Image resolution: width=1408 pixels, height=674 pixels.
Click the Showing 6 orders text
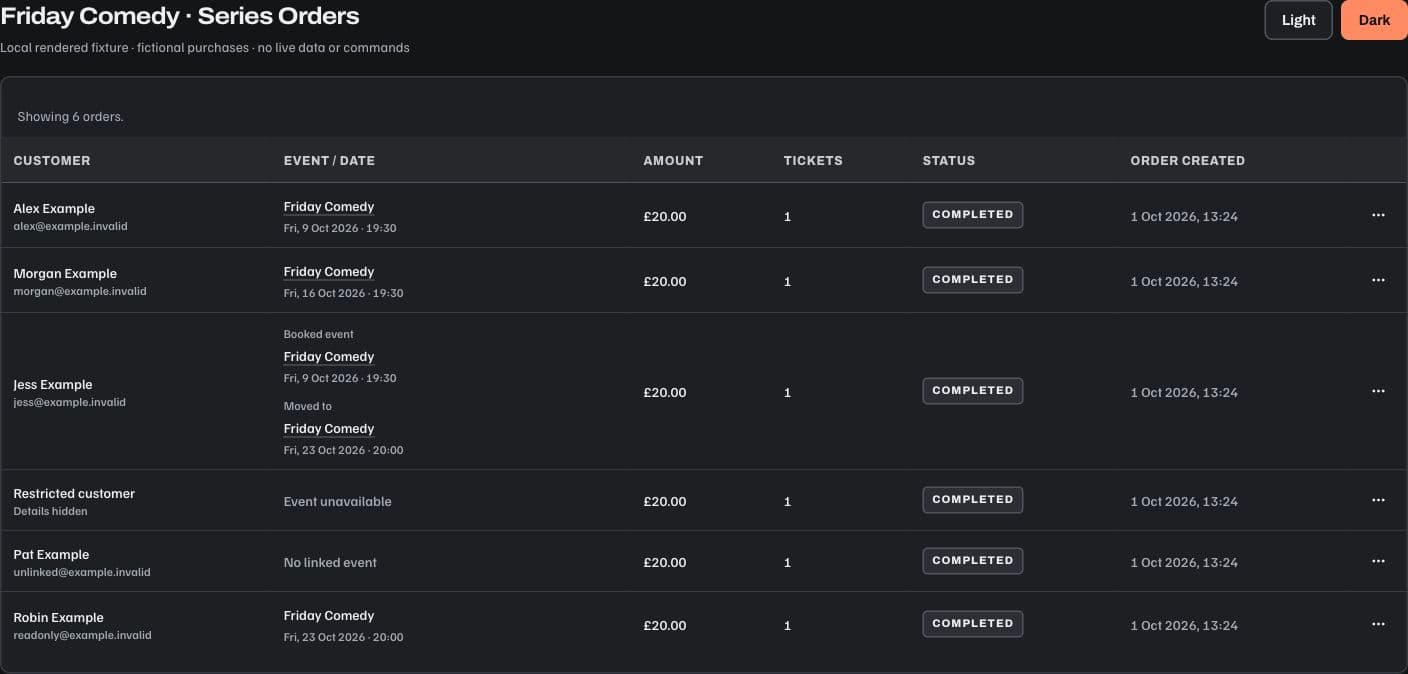click(x=70, y=117)
